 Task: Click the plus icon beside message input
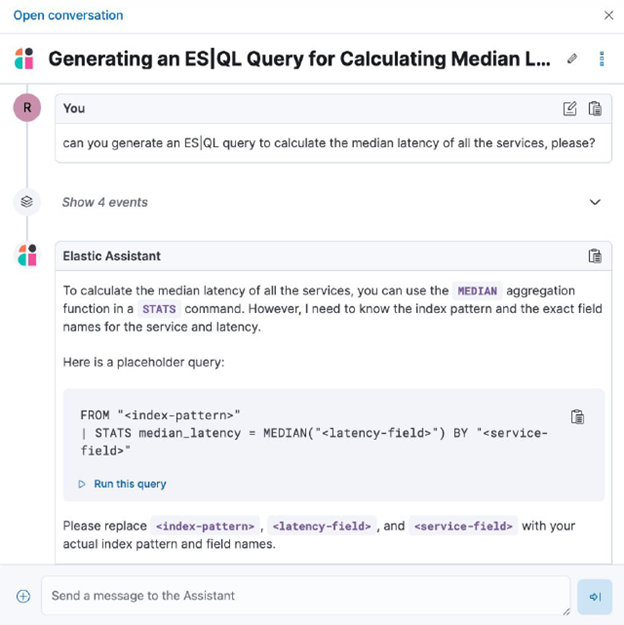click(23, 596)
